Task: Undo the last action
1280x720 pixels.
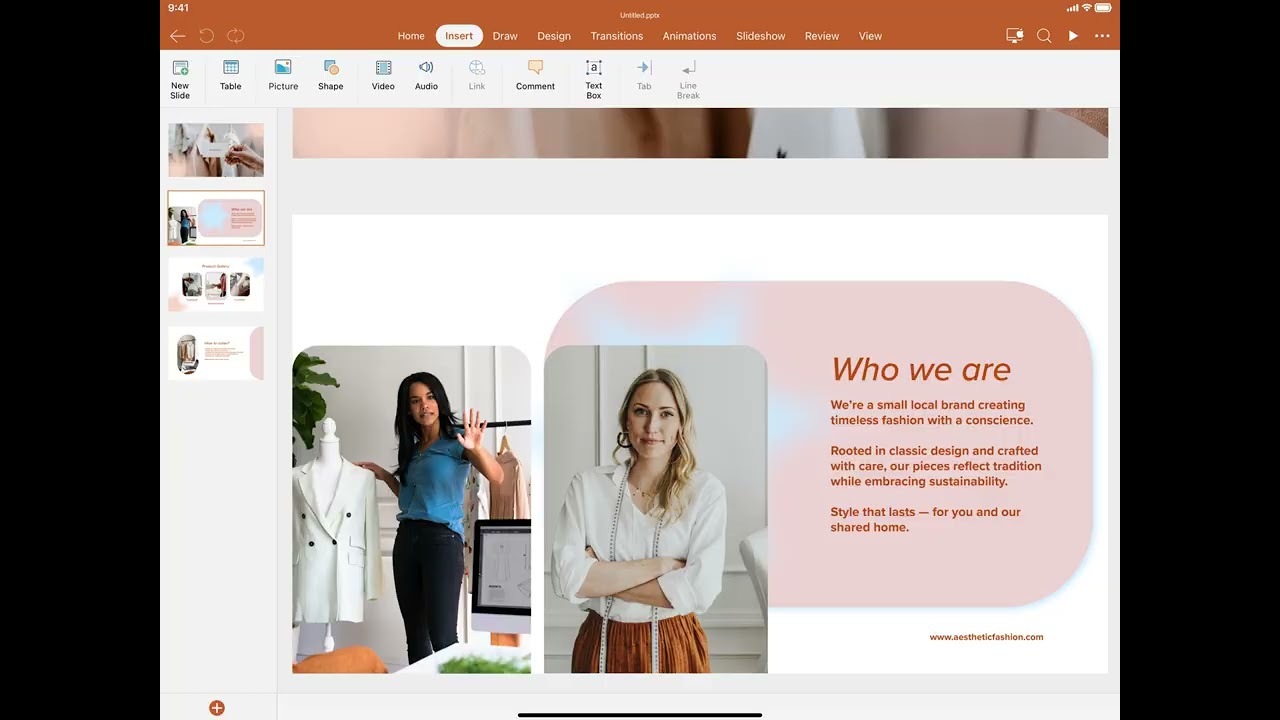Action: coord(206,36)
